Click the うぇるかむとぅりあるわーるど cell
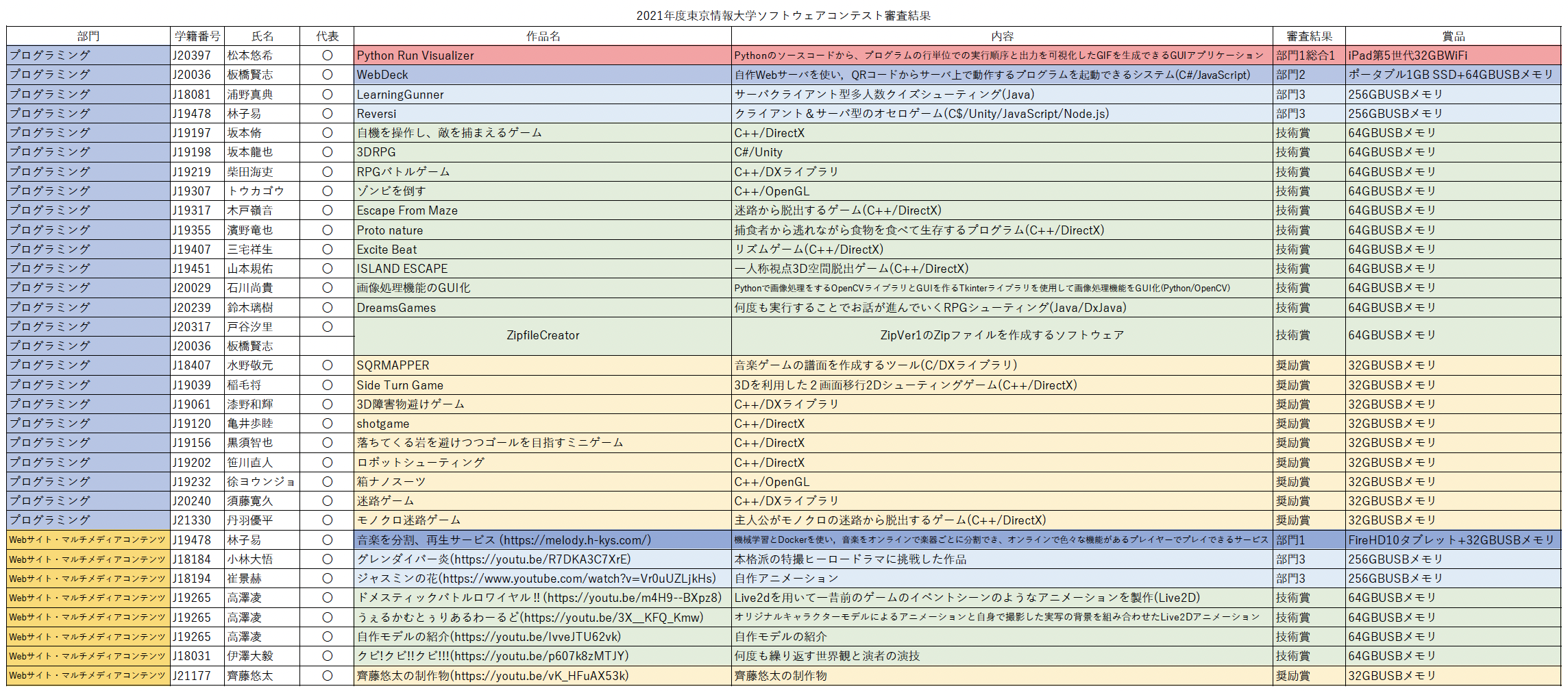Viewport: 1568px width, 691px height. point(543,618)
